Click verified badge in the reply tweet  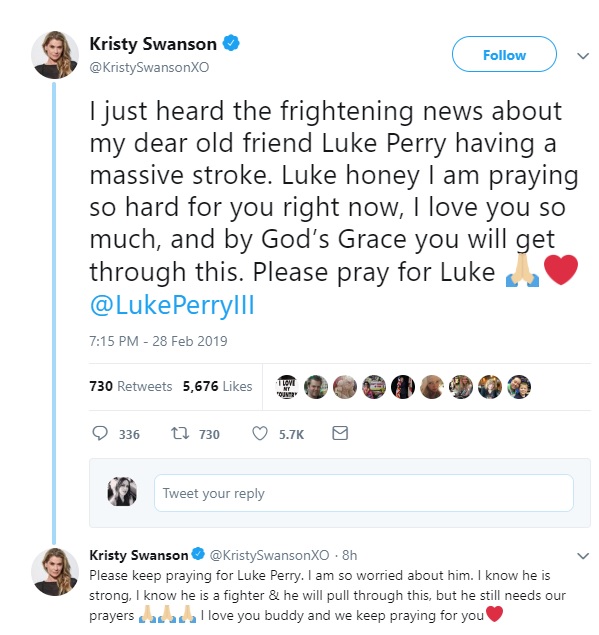pos(198,554)
